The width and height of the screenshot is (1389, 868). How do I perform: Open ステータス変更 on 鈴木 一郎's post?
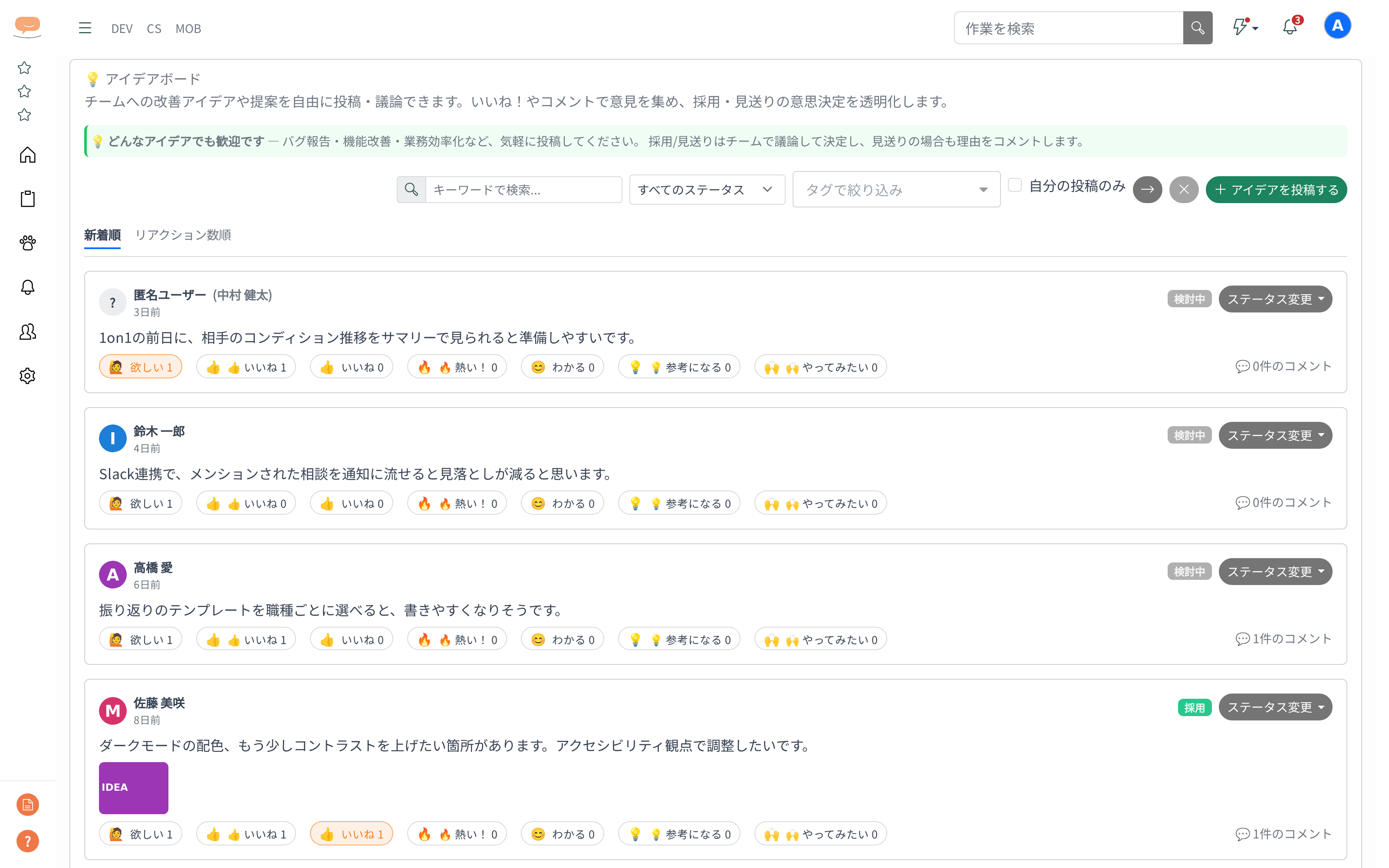1275,436
